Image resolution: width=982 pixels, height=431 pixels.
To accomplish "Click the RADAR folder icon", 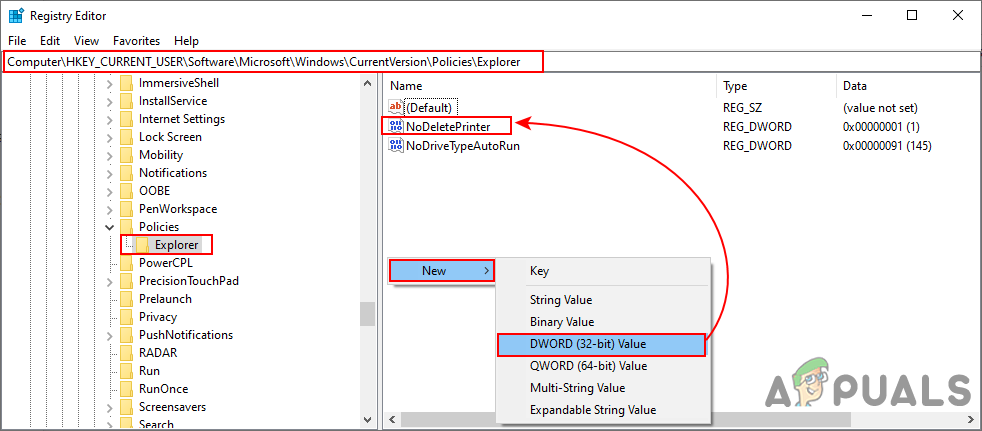I will [127, 353].
